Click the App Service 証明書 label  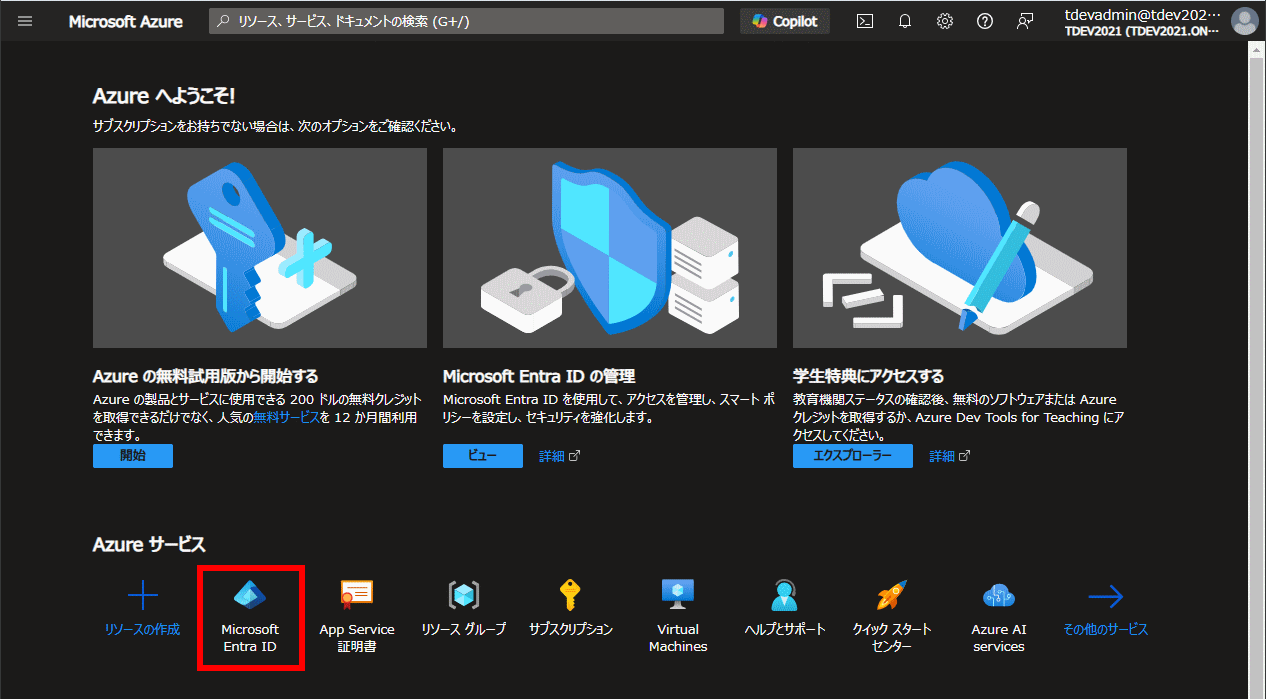(x=357, y=638)
